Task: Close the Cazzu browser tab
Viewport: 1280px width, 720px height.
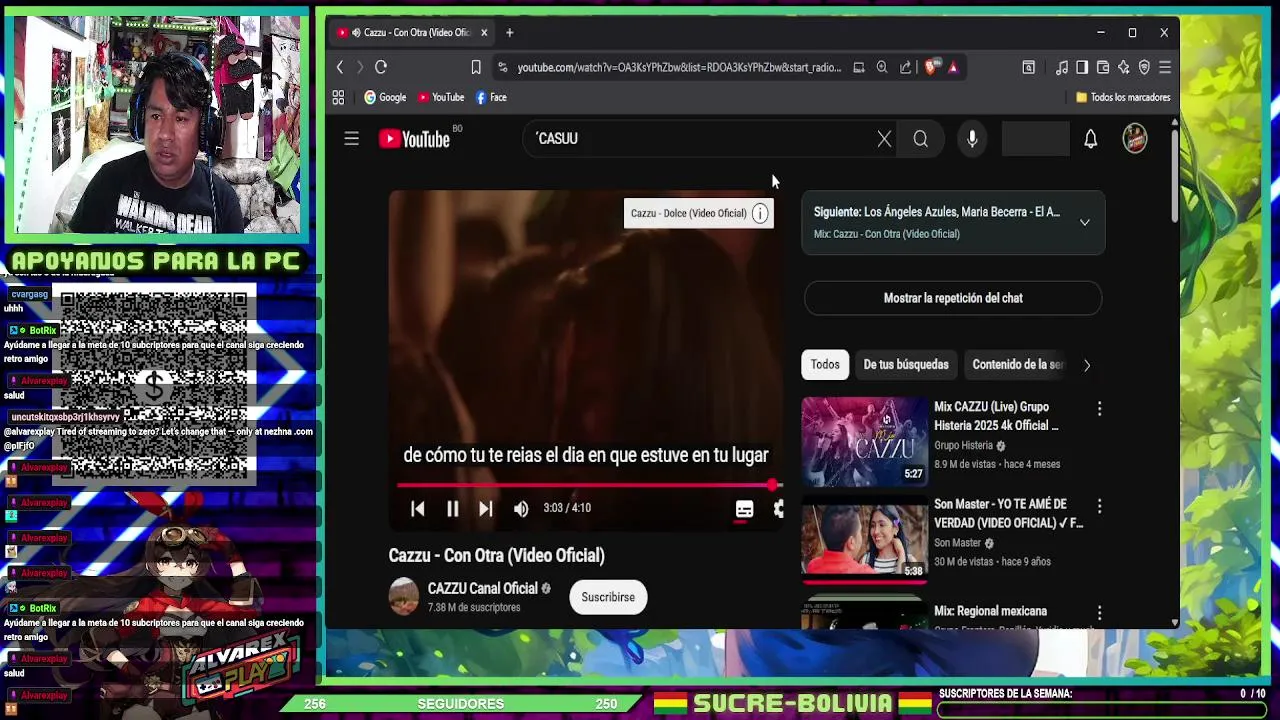Action: pos(484,32)
